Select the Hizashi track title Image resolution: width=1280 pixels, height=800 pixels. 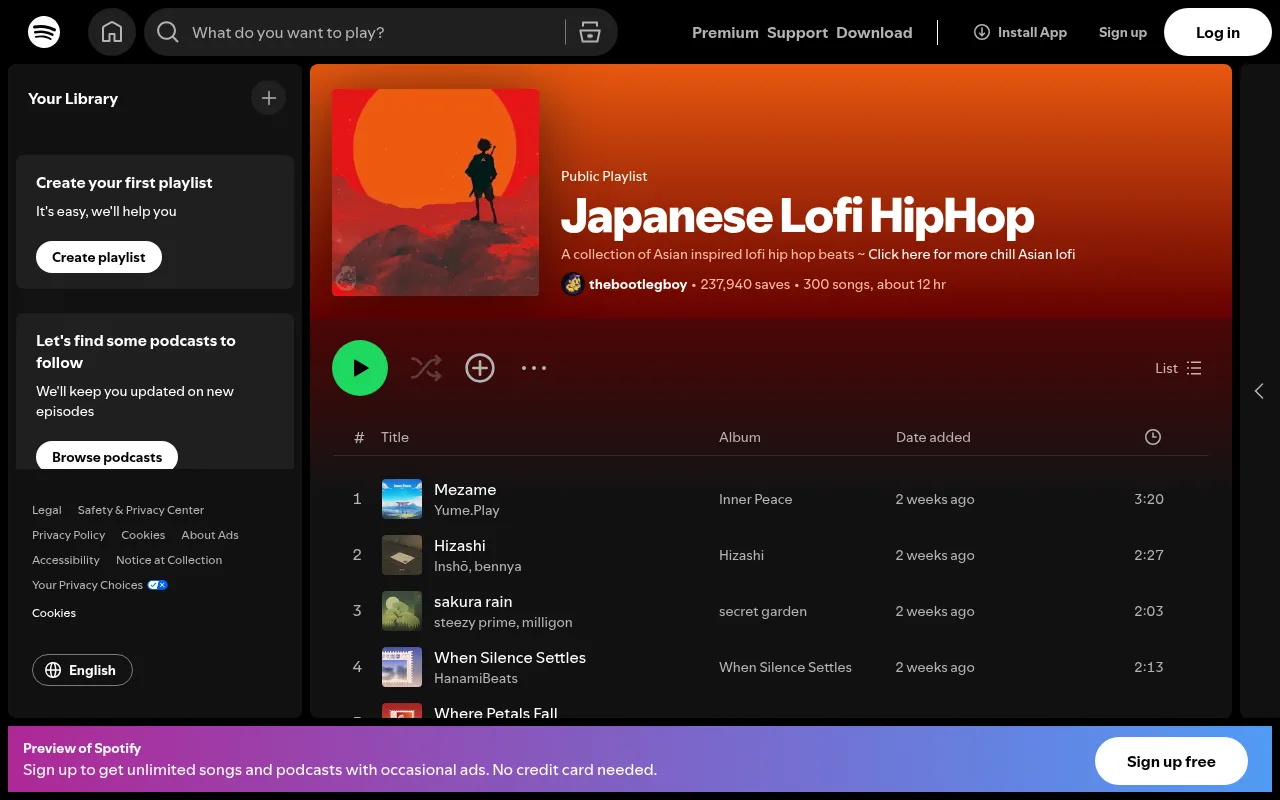pos(460,545)
